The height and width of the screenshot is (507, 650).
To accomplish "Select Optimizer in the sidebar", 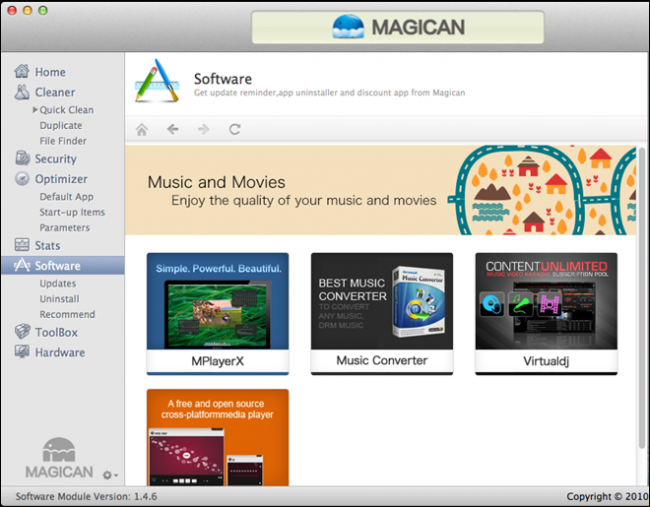I will (x=61, y=179).
